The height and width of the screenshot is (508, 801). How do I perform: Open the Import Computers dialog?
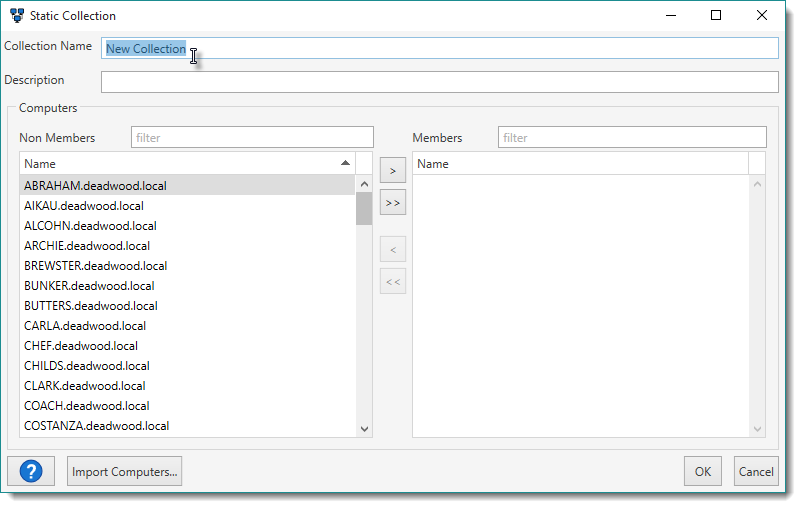(126, 471)
